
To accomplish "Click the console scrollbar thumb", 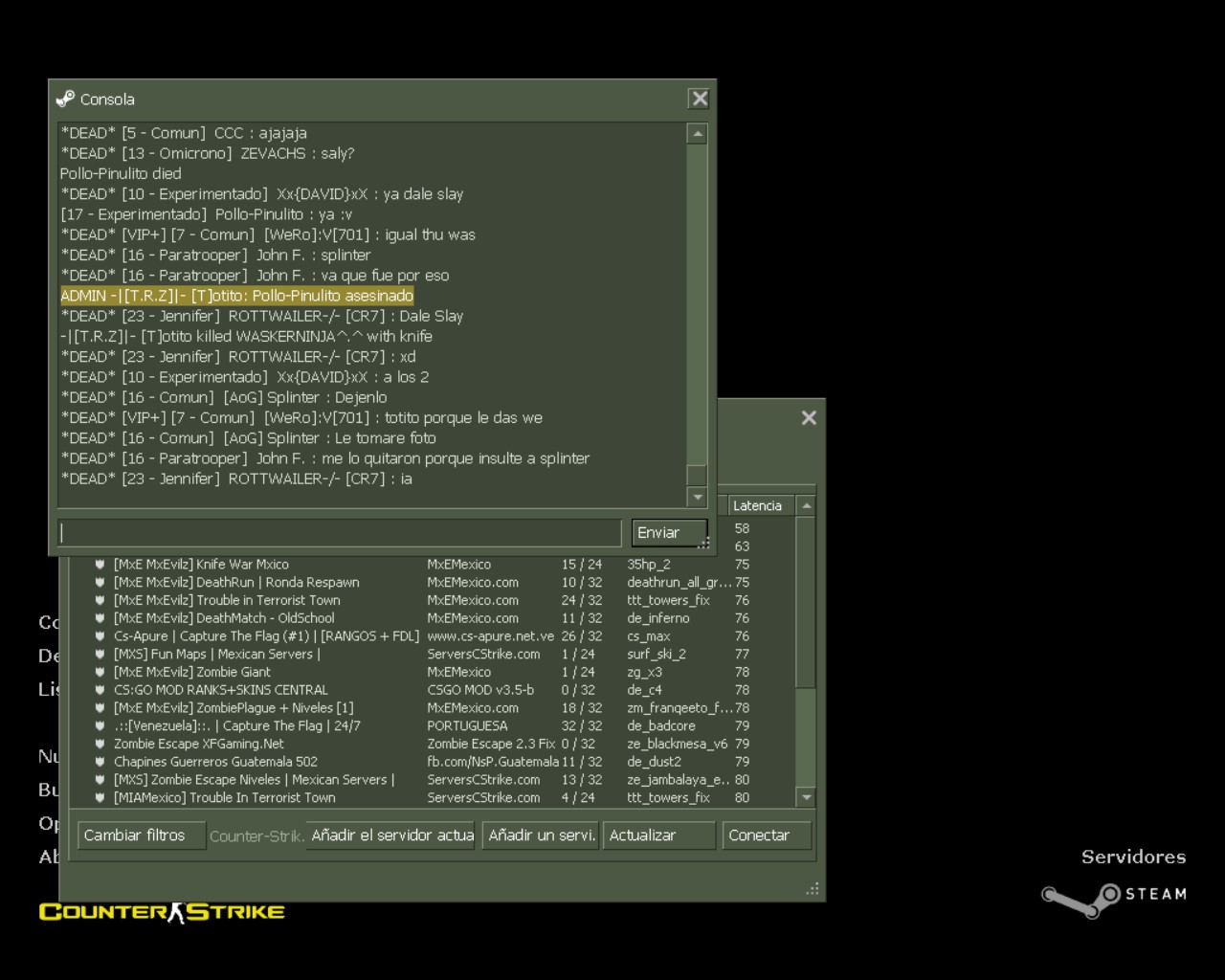I will [697, 475].
